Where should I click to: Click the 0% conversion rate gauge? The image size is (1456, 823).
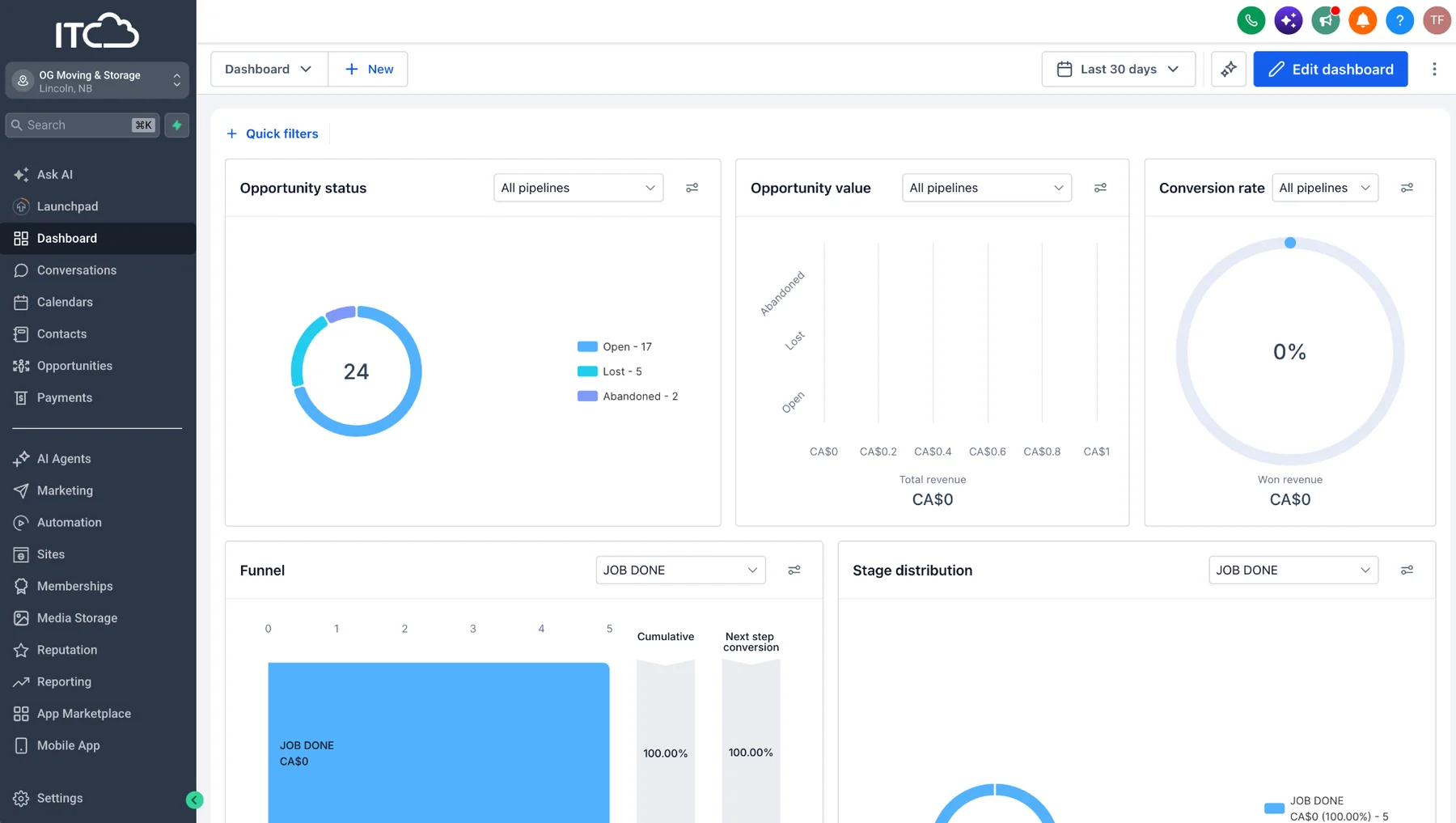click(1290, 351)
